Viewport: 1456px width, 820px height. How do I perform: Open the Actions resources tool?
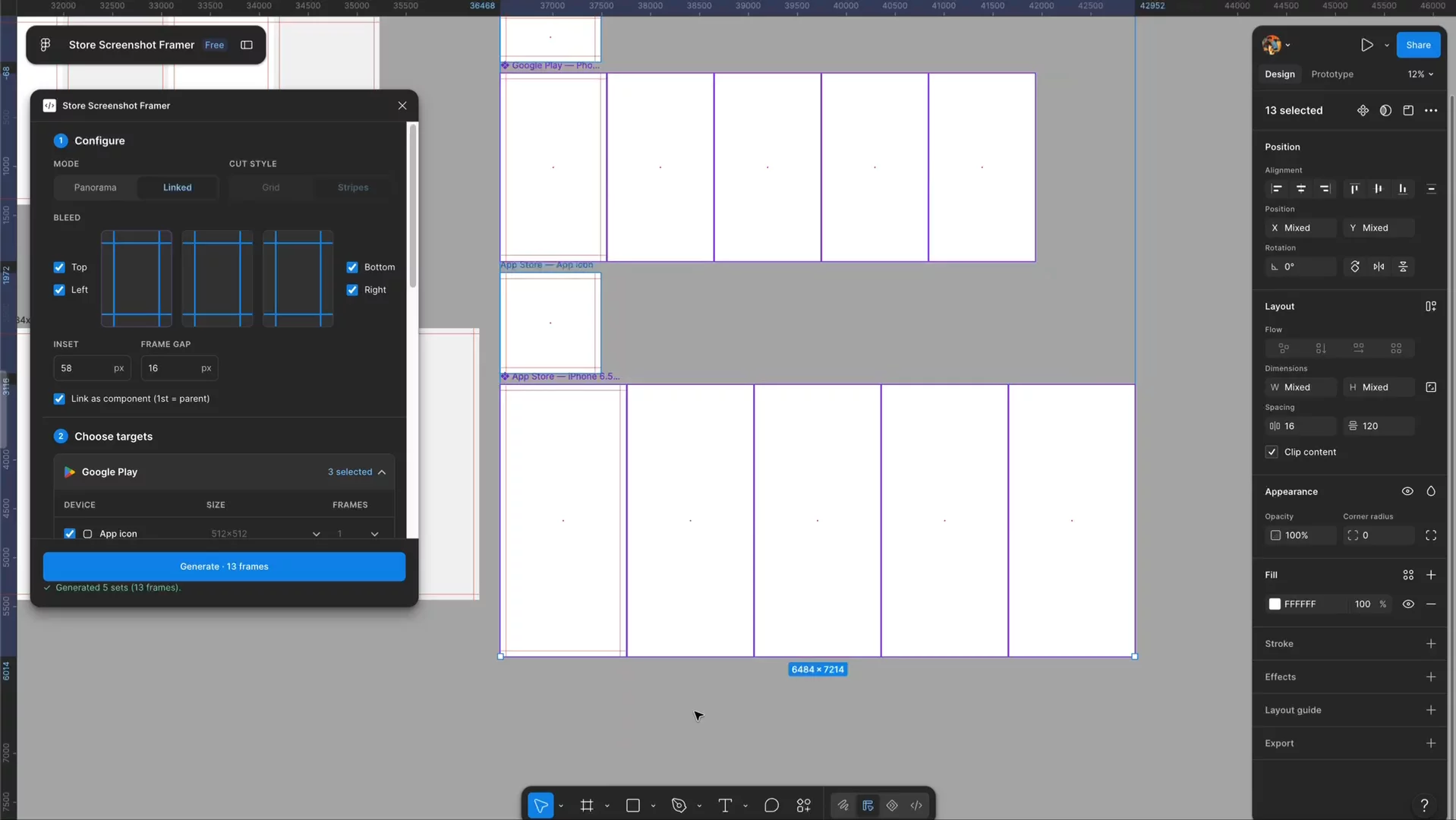pyautogui.click(x=804, y=805)
